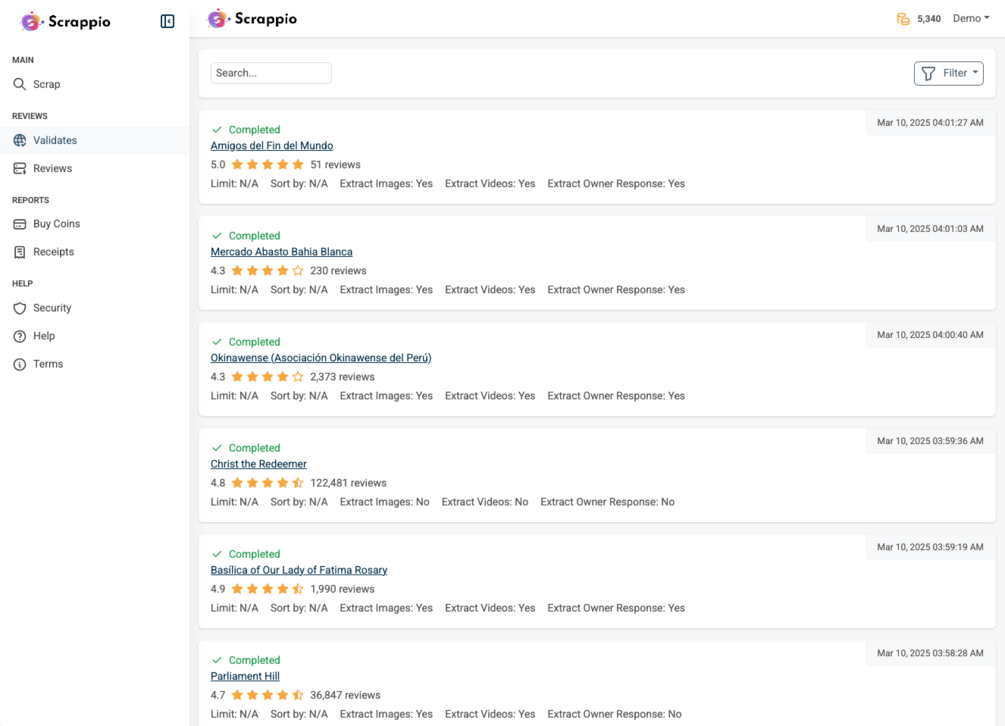Click the timestamp Mar 10, 2025 04:01:03 AM
Screen dimensions: 1005x726
930,229
